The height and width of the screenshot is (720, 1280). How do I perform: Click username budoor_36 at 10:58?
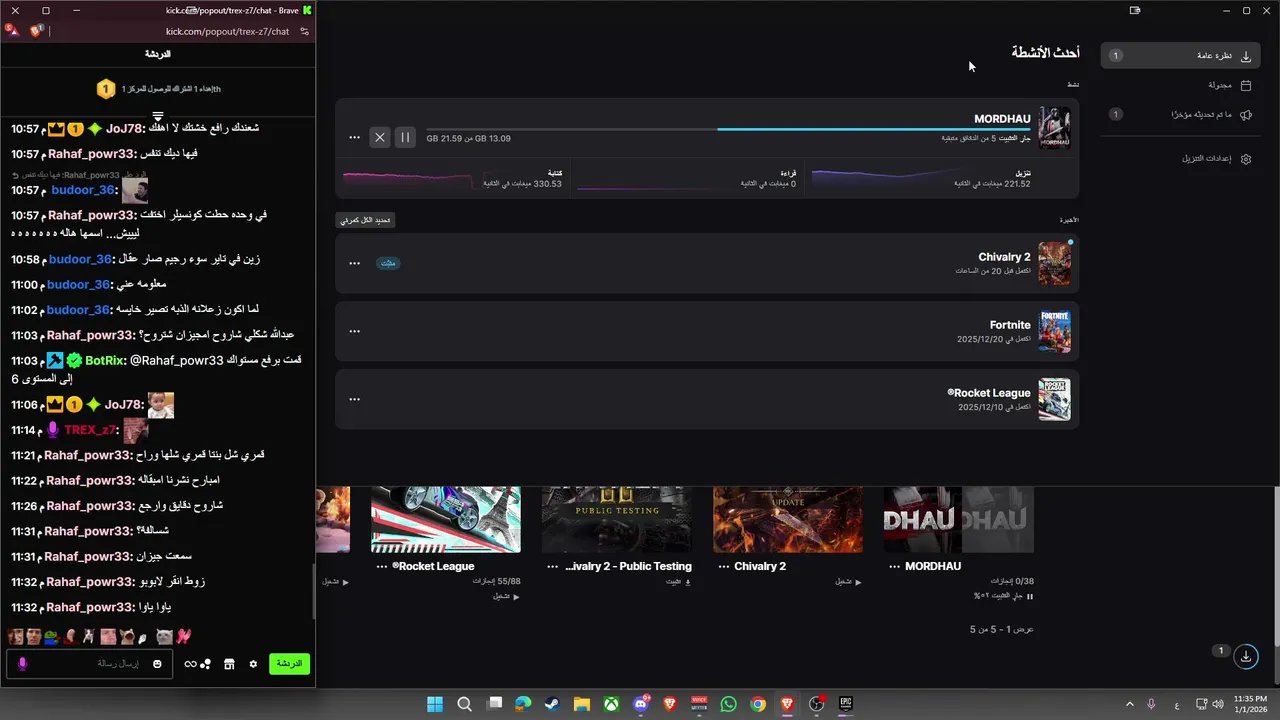coord(81,259)
